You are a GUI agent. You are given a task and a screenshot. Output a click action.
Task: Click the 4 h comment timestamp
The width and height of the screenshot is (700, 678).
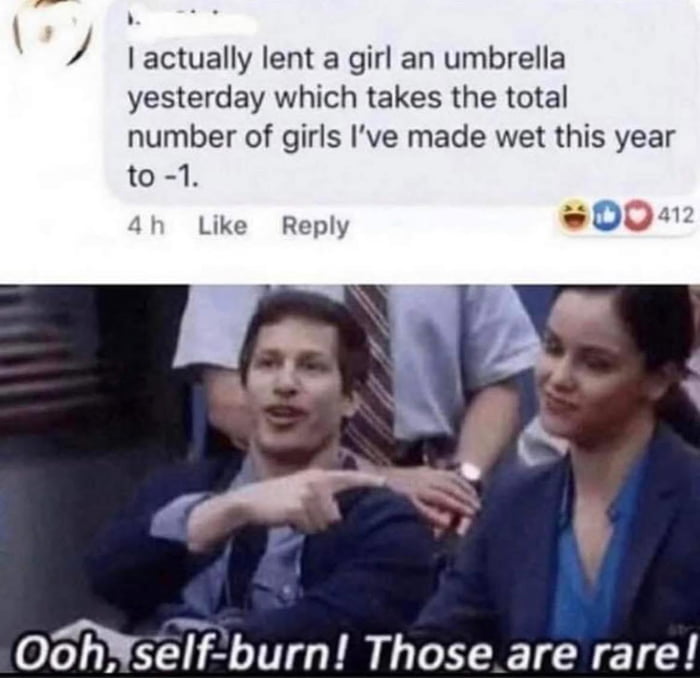[x=146, y=226]
